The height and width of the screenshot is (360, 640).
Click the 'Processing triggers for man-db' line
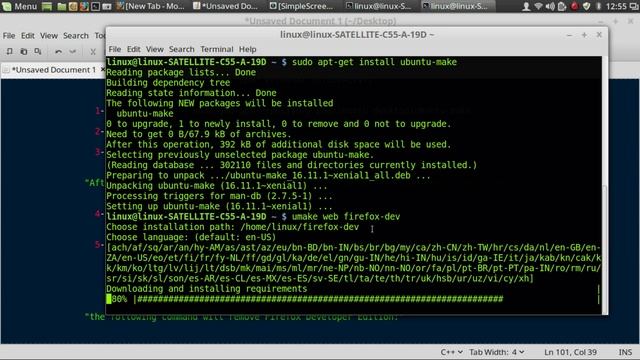coord(219,196)
